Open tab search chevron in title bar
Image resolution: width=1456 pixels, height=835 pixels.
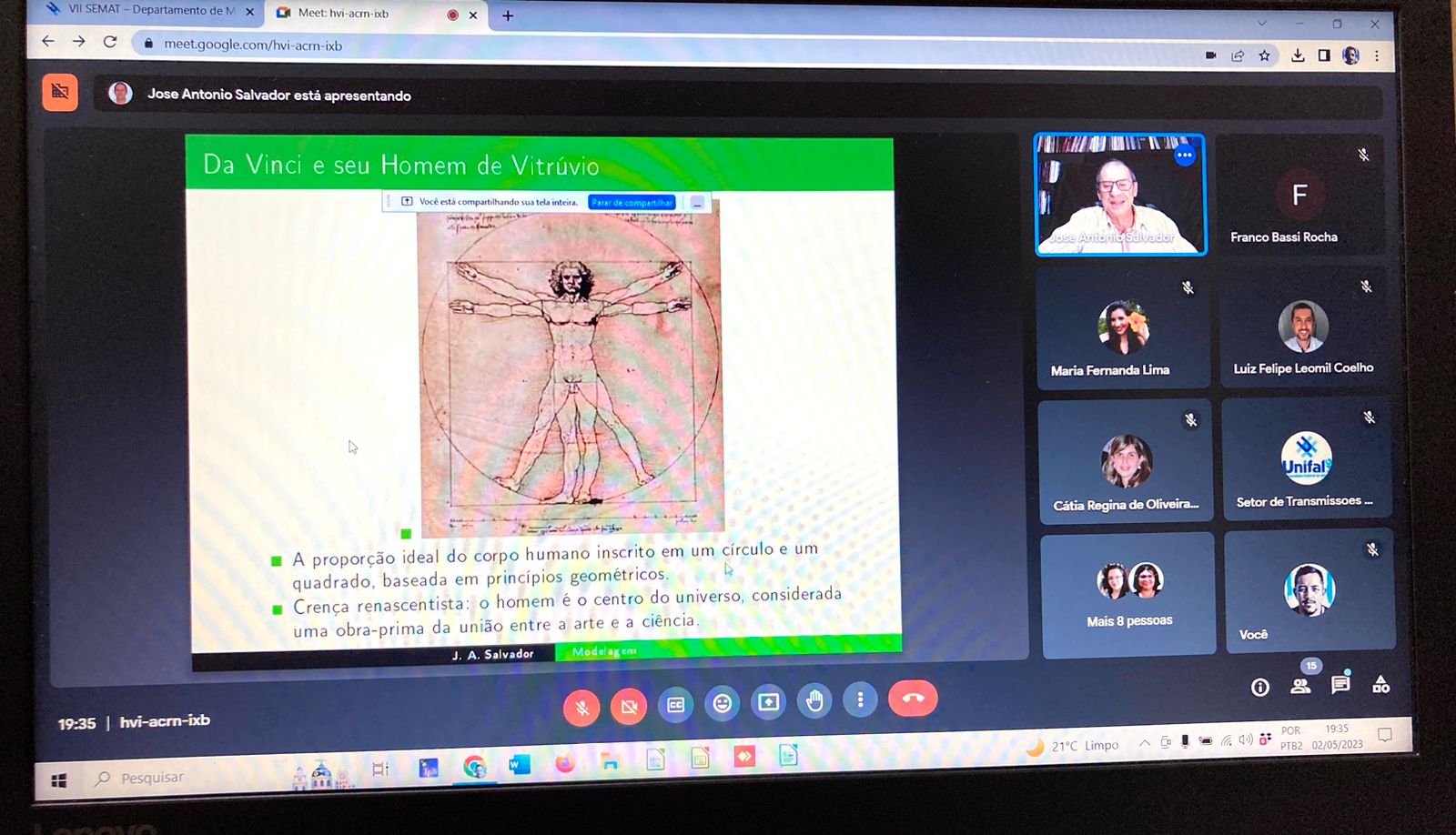point(1261,23)
